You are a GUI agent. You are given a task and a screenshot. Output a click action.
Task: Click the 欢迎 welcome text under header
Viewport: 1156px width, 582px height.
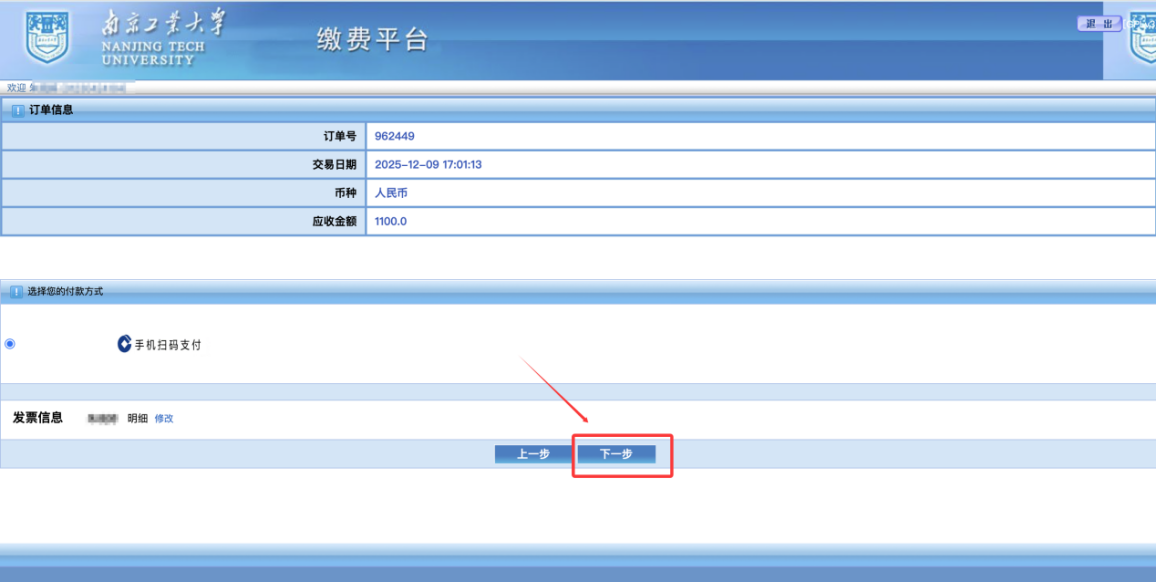pos(17,88)
